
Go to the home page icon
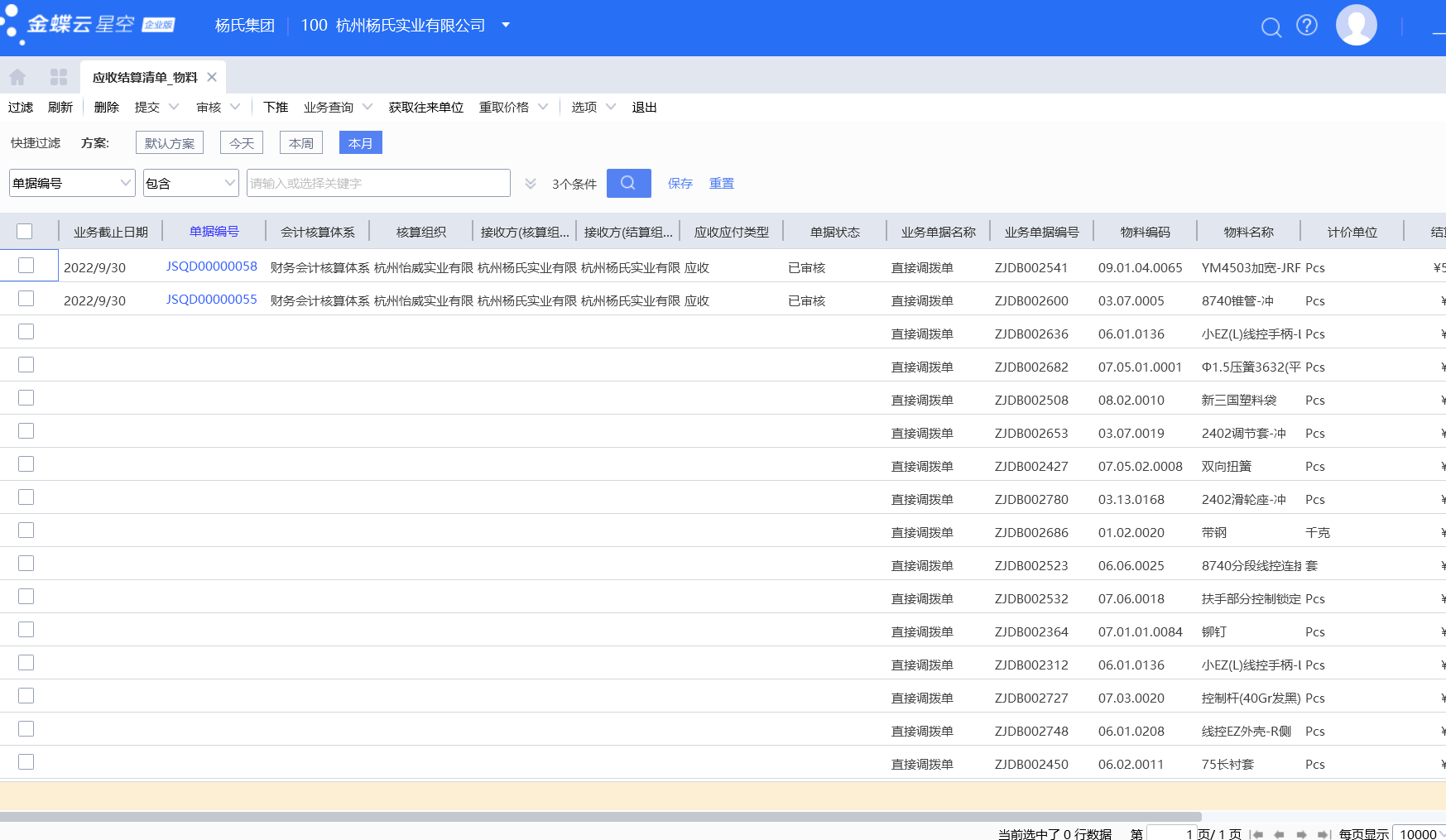pyautogui.click(x=17, y=77)
